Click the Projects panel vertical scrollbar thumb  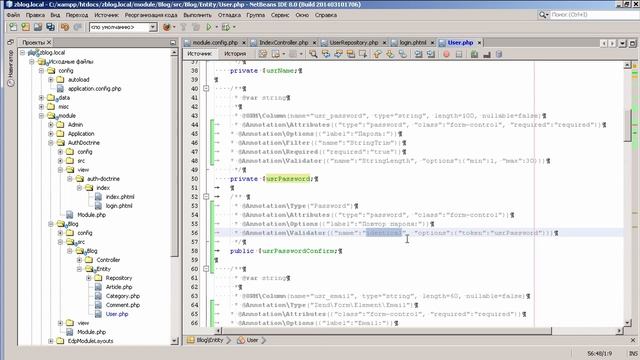click(x=174, y=156)
